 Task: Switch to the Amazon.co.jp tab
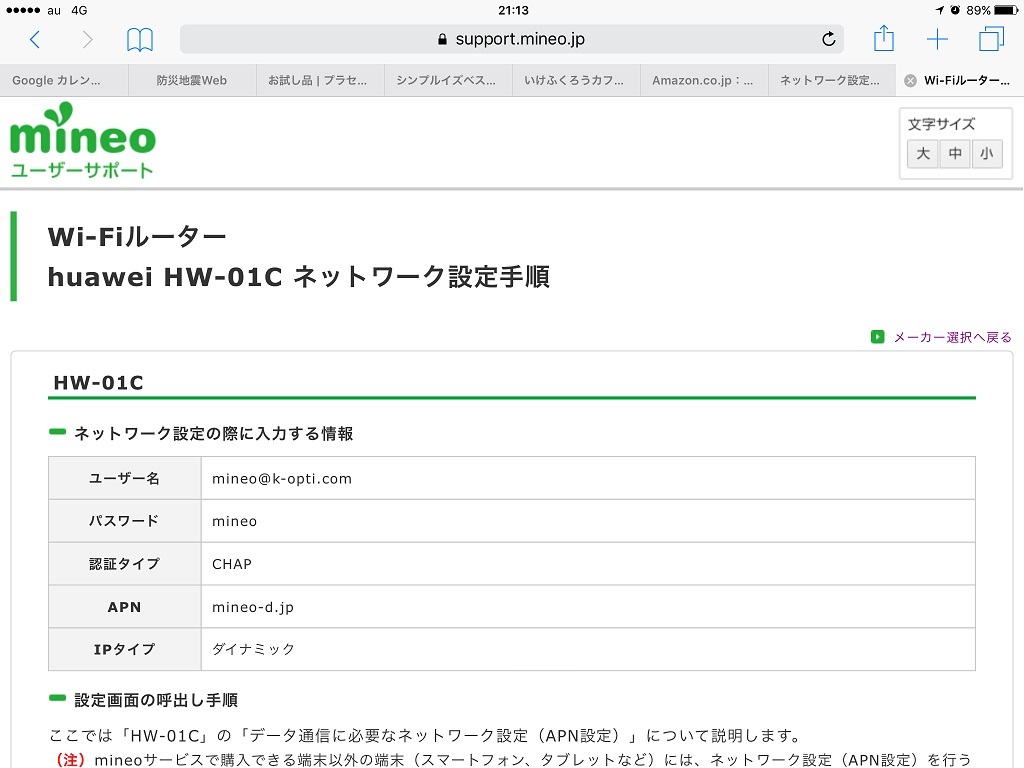(x=704, y=80)
